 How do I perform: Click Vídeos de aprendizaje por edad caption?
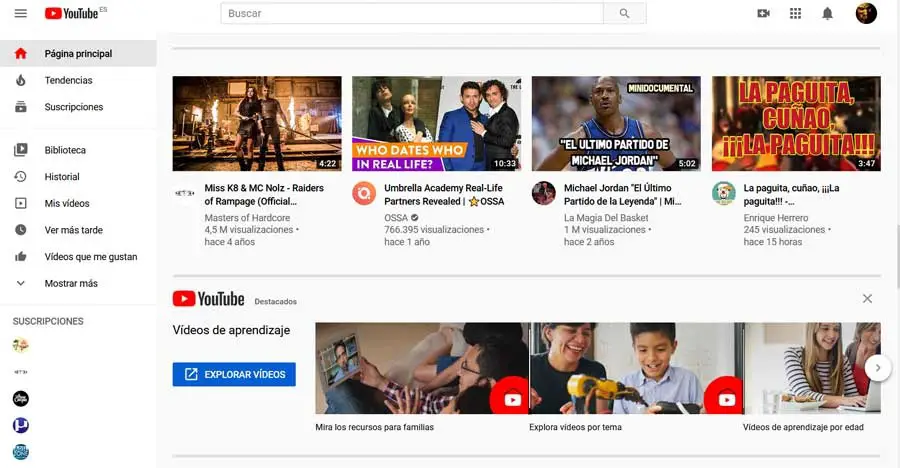803,427
